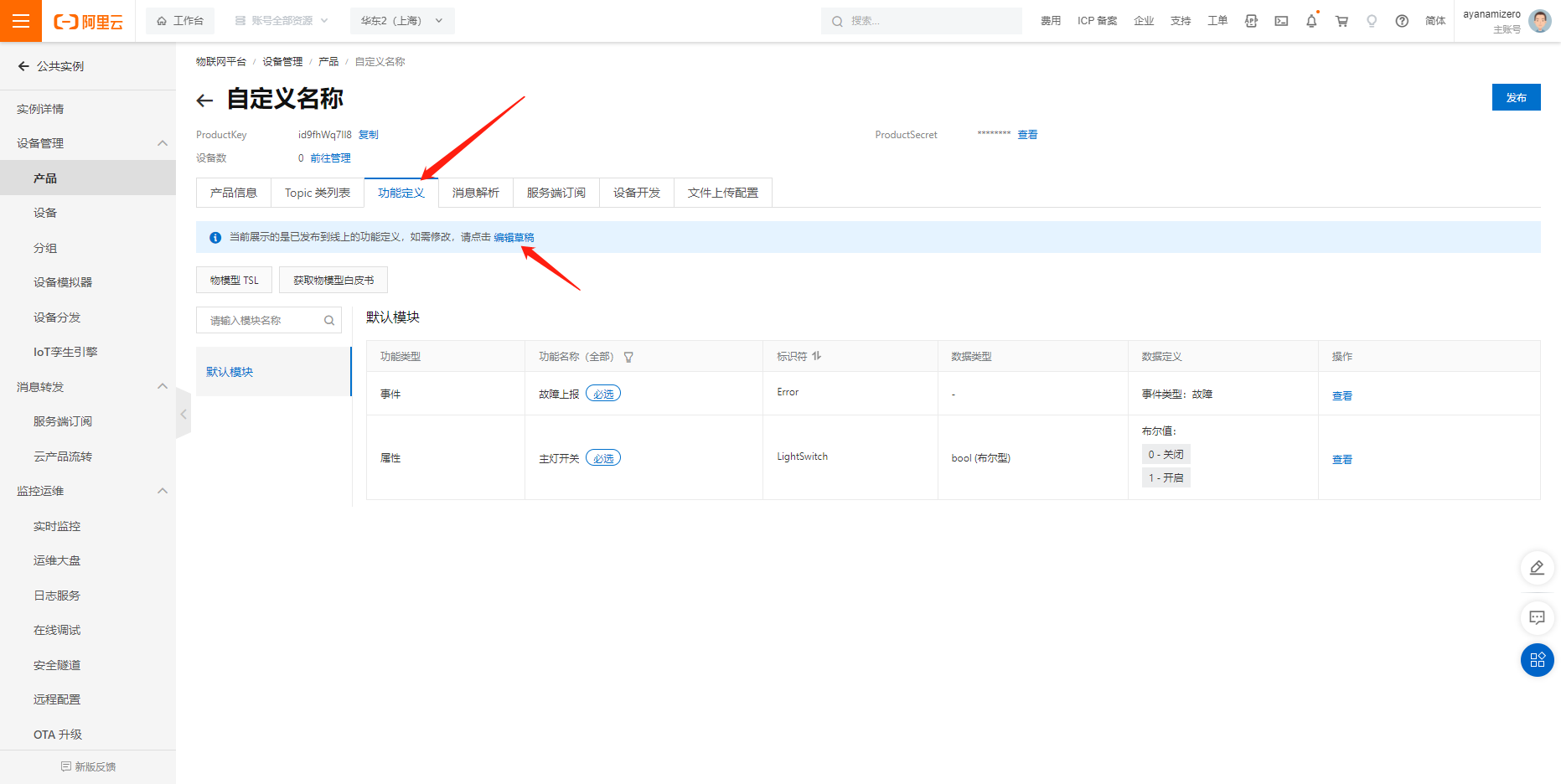This screenshot has width=1561, height=784.
Task: Click the floating edit pencil icon
Action: point(1537,568)
